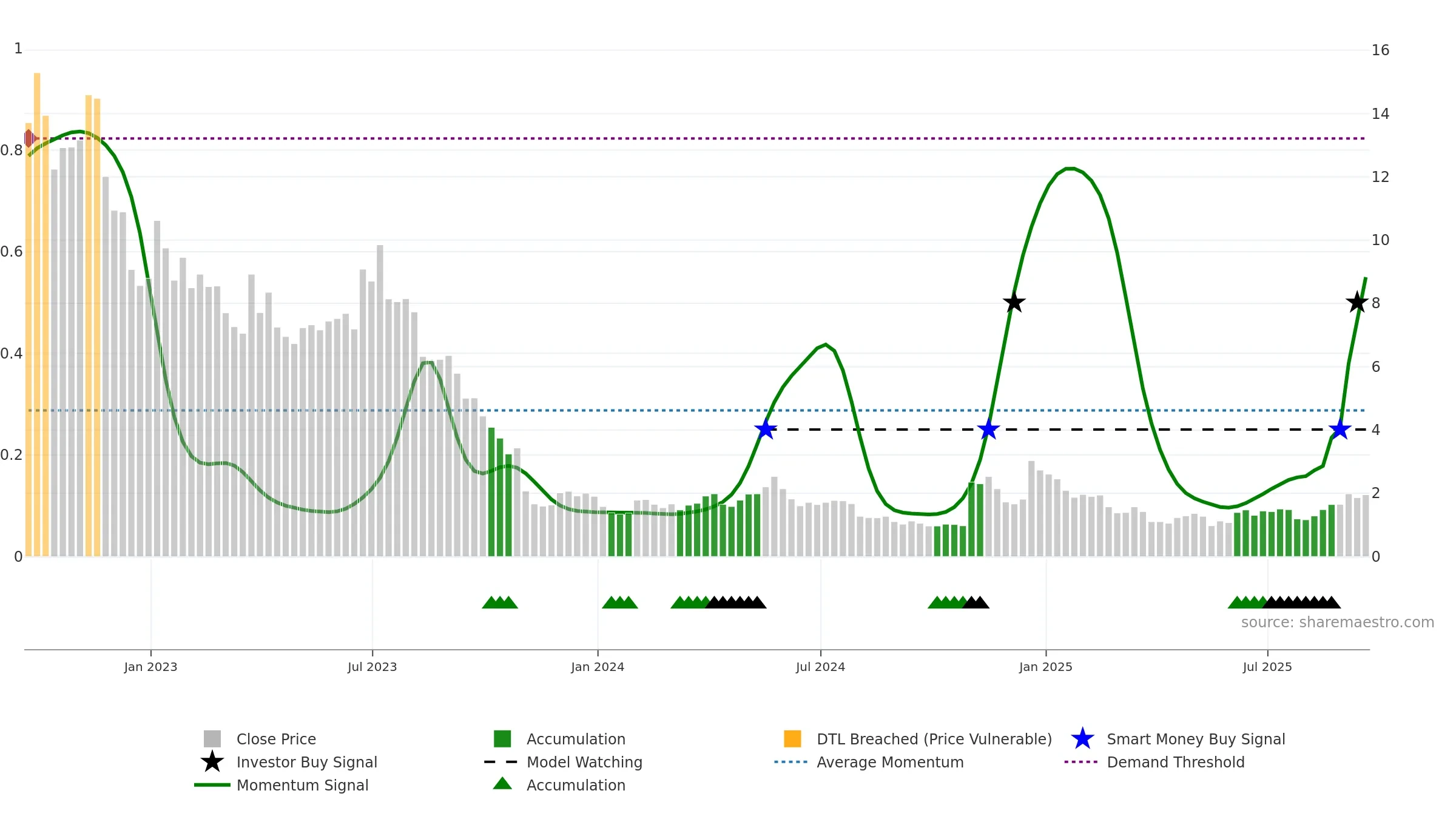Click the blue Smart Money Buy Signal legend star

click(x=1082, y=738)
